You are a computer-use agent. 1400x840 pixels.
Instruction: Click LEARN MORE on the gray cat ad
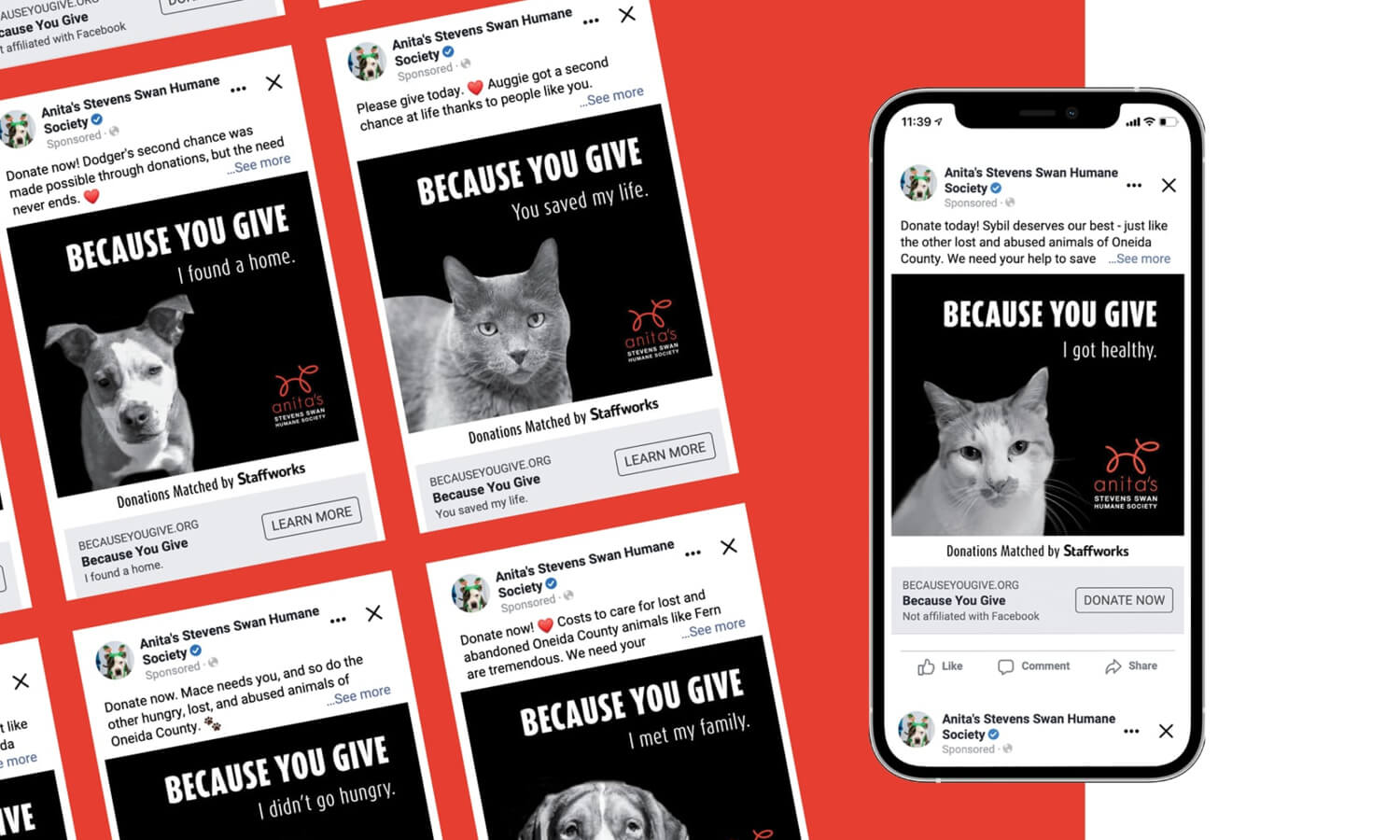tap(665, 455)
